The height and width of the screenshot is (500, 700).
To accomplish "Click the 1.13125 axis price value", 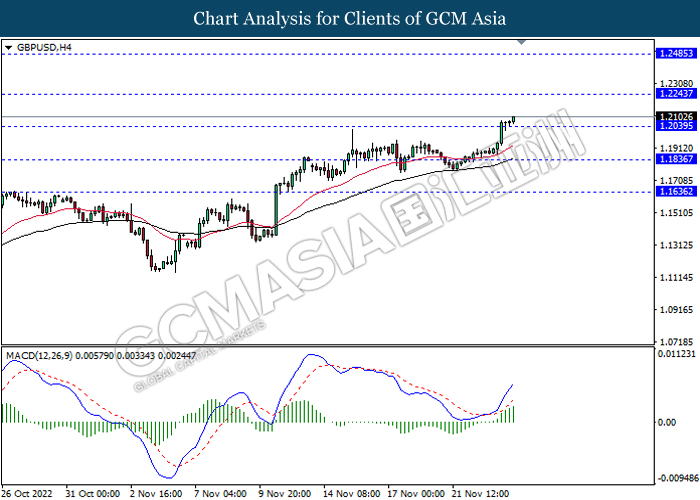I will 676,245.
